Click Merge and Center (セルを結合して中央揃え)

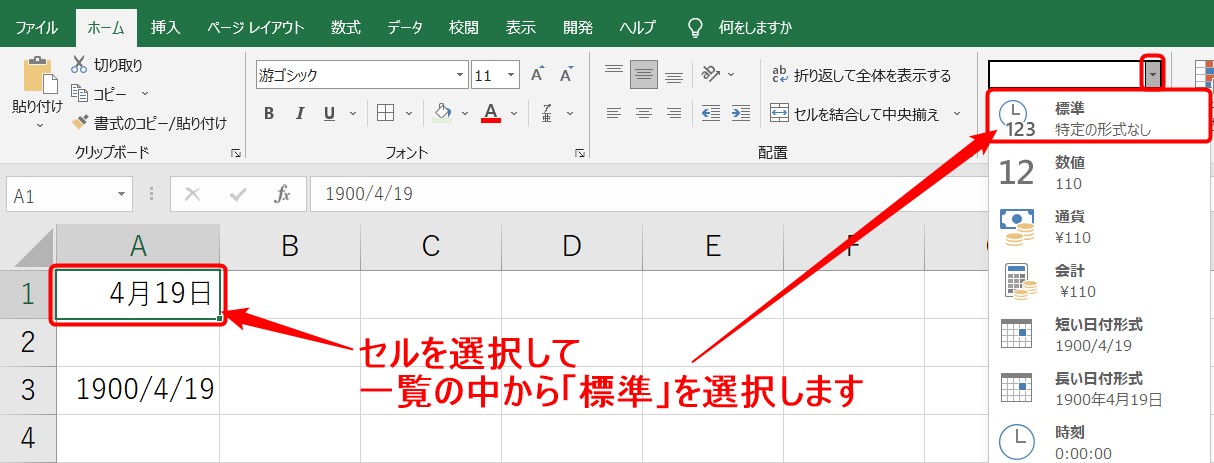(x=856, y=113)
